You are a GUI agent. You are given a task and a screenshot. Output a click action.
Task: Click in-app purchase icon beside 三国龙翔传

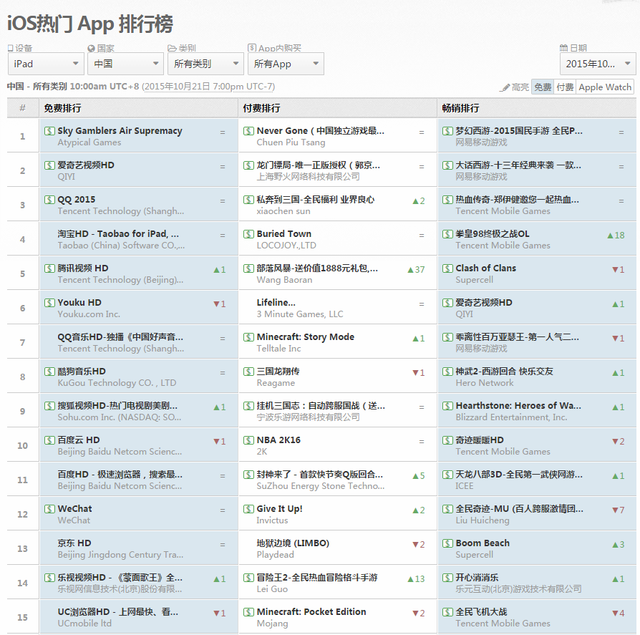point(248,371)
